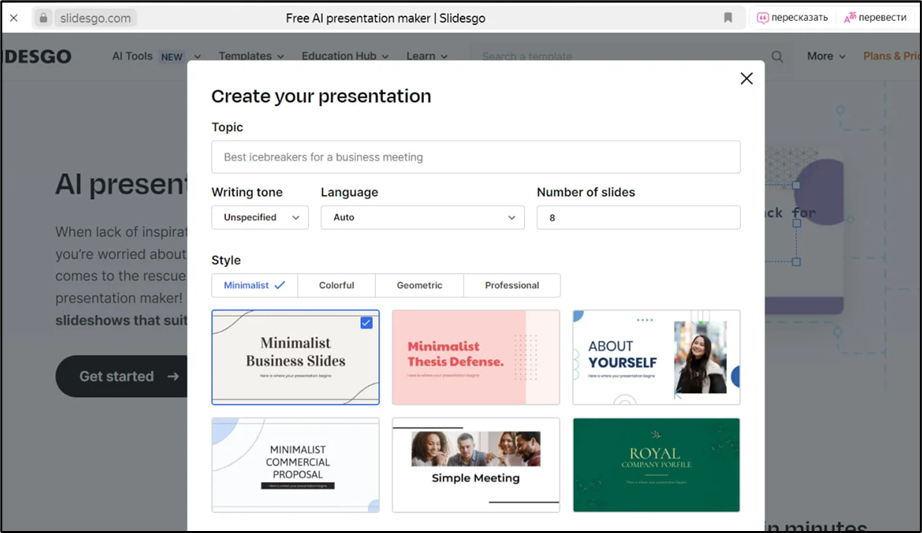Select the Minimalist style option

(254, 285)
